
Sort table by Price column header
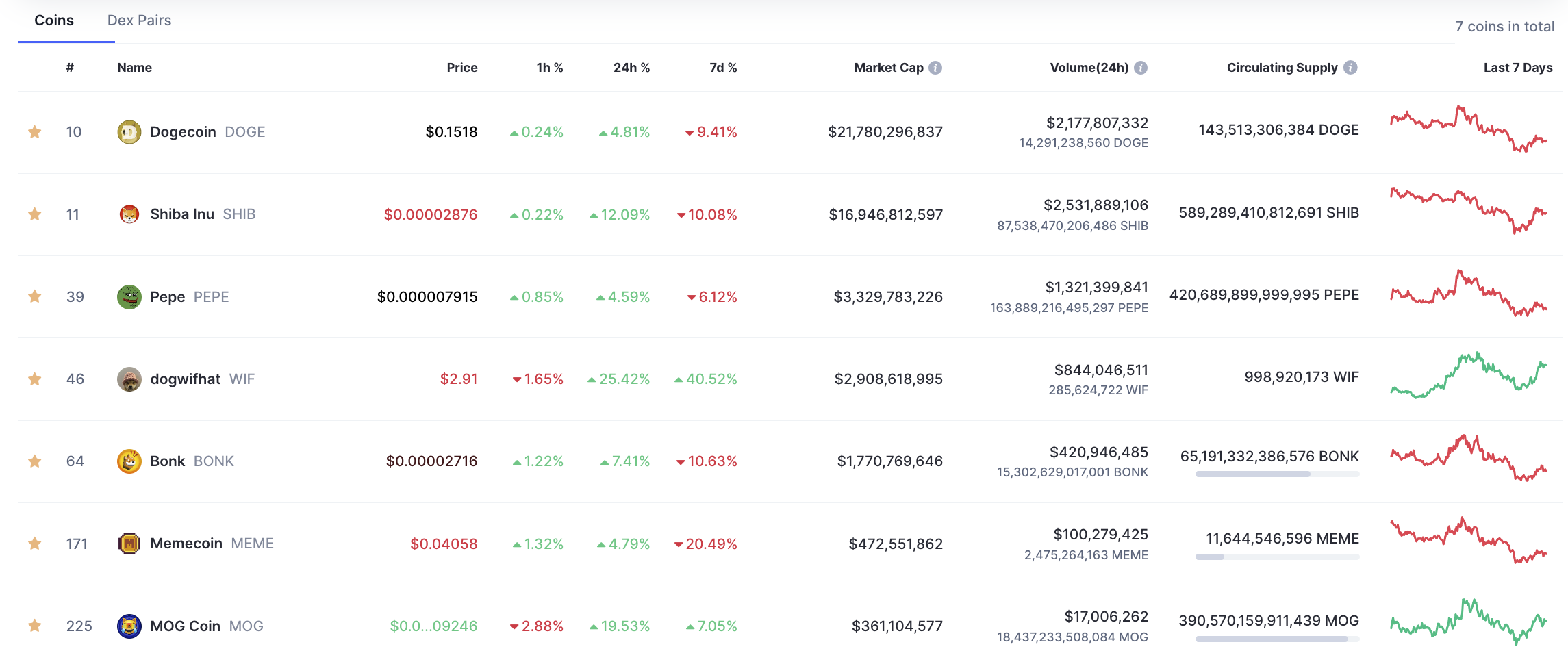[462, 68]
